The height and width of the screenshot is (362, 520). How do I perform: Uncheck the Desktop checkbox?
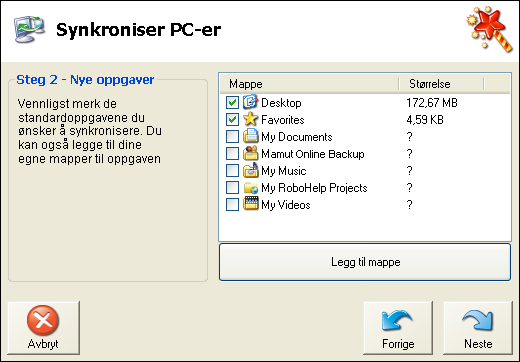[232, 102]
